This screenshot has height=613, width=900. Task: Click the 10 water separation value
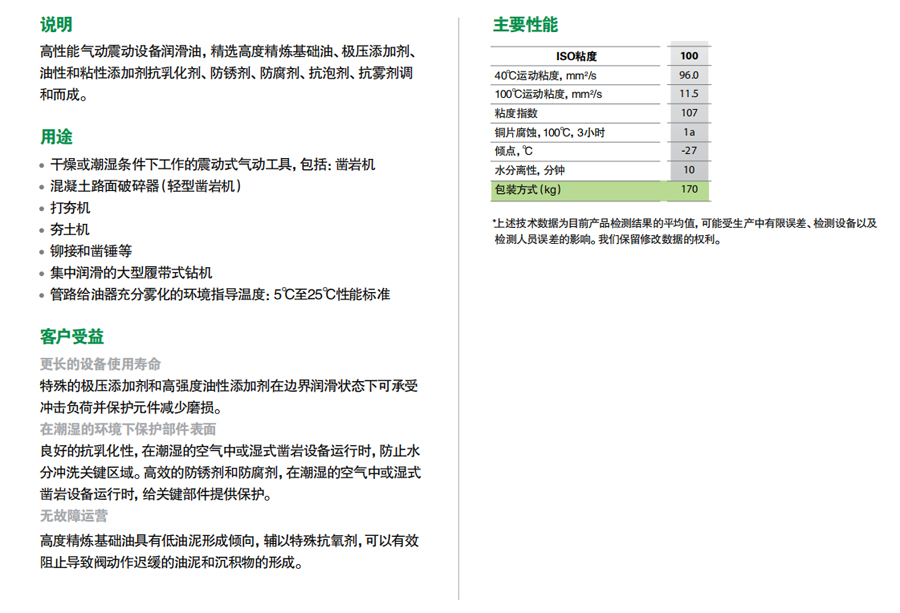689,170
